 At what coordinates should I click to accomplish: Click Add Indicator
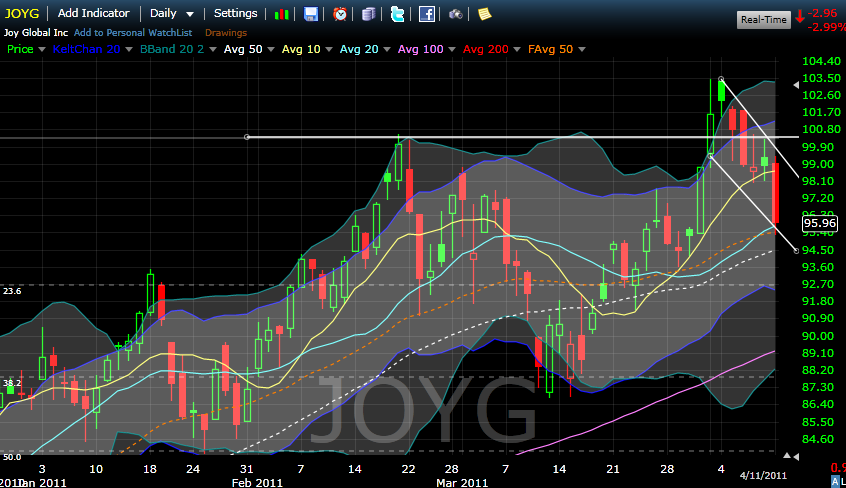tap(93, 13)
